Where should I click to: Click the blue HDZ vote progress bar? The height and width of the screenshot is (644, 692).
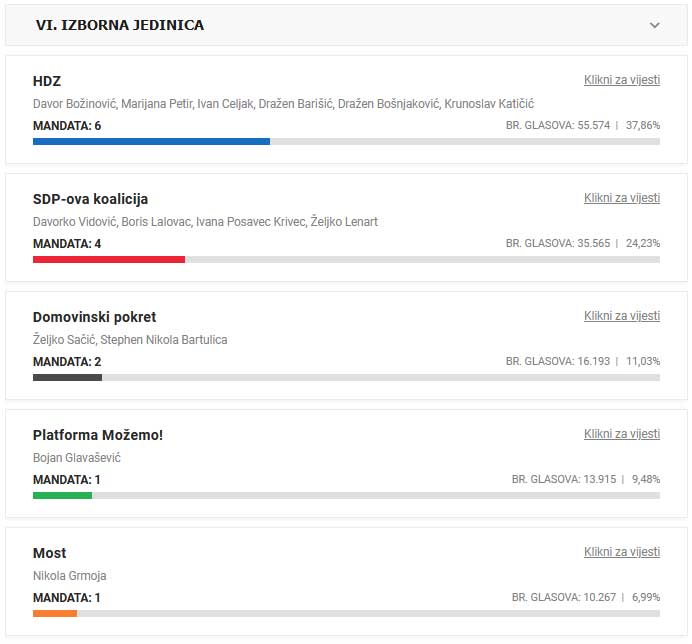(x=151, y=142)
